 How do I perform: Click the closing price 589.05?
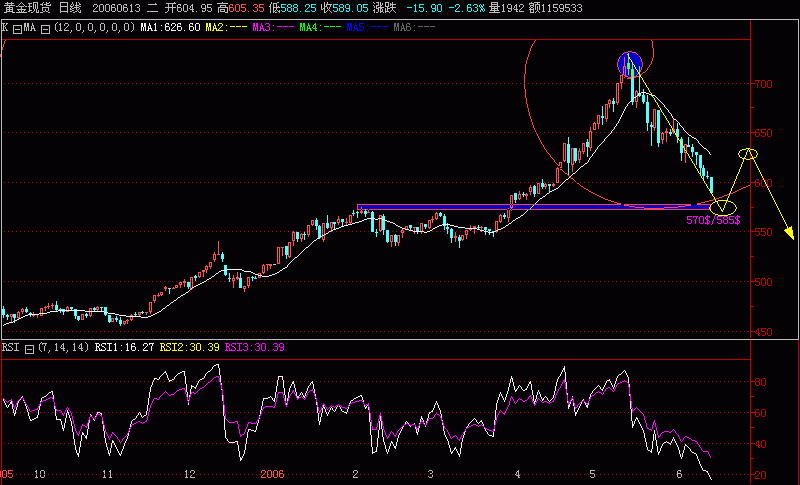[x=350, y=8]
